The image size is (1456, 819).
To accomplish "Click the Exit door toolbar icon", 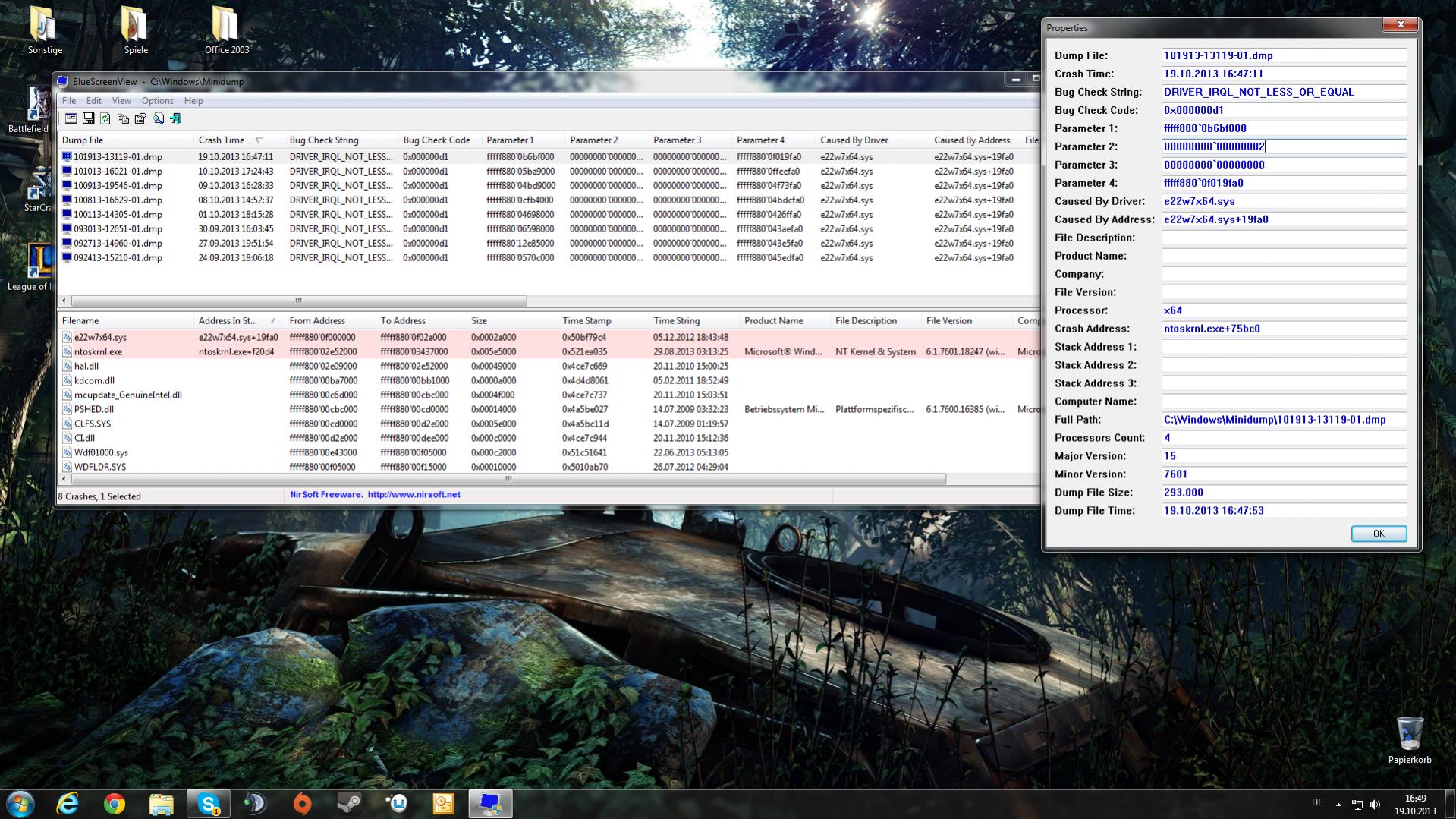I will click(175, 118).
